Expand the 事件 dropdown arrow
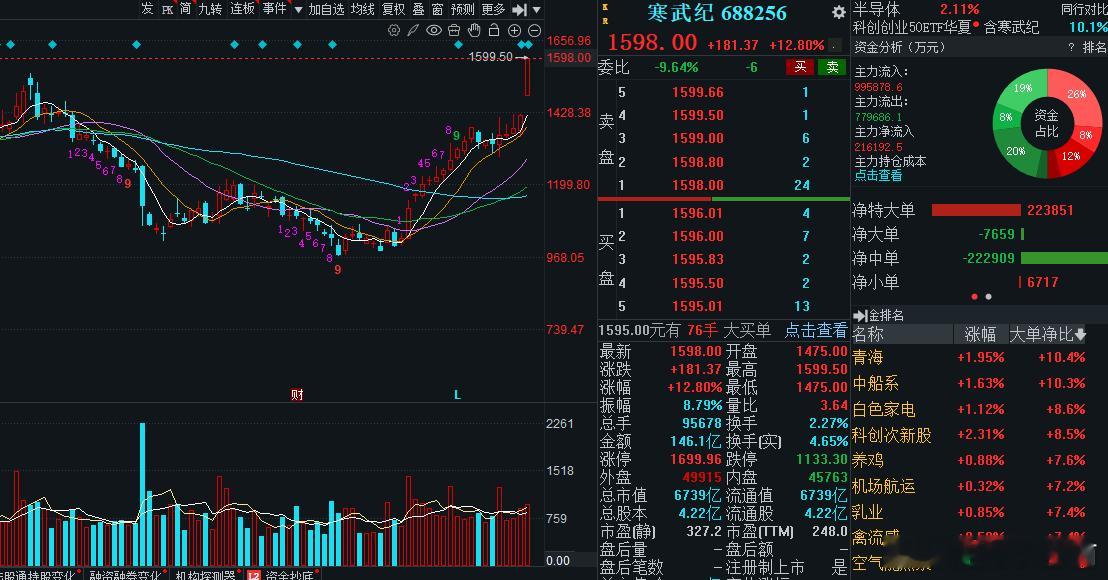The image size is (1108, 580). pos(297,9)
